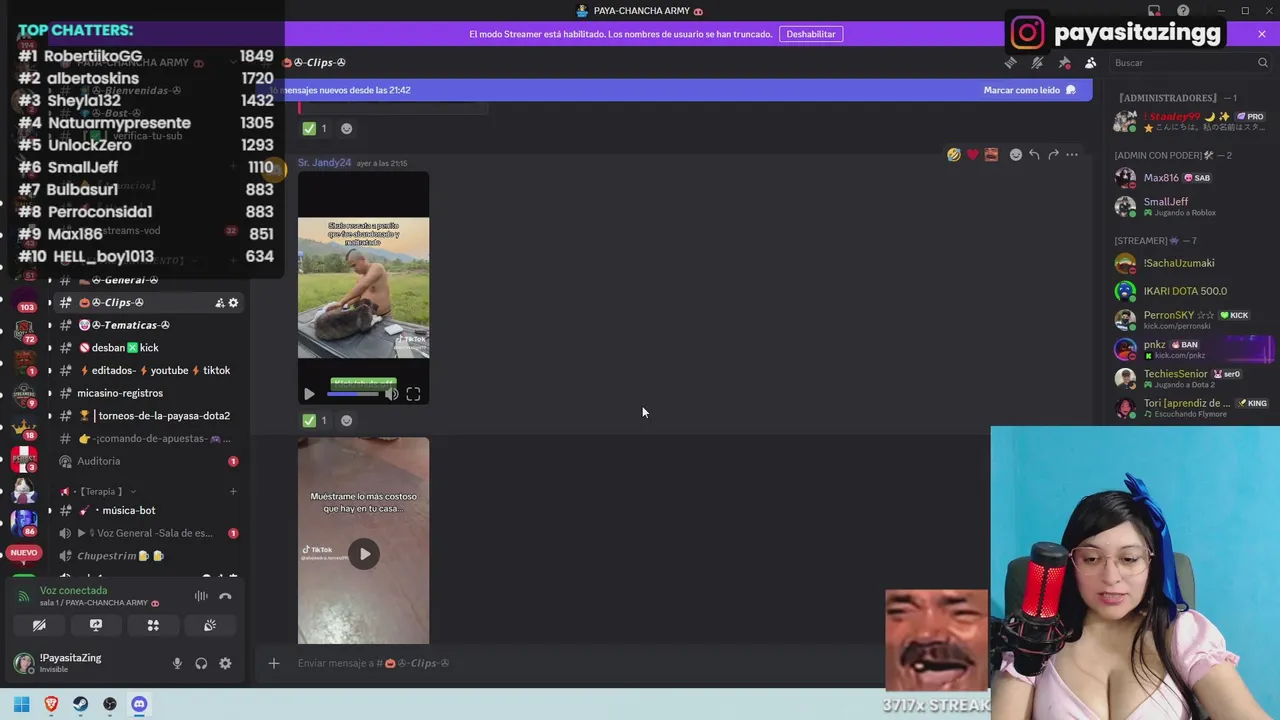Open micasino-registros channel
Viewport: 1280px width, 720px height.
pos(150,393)
